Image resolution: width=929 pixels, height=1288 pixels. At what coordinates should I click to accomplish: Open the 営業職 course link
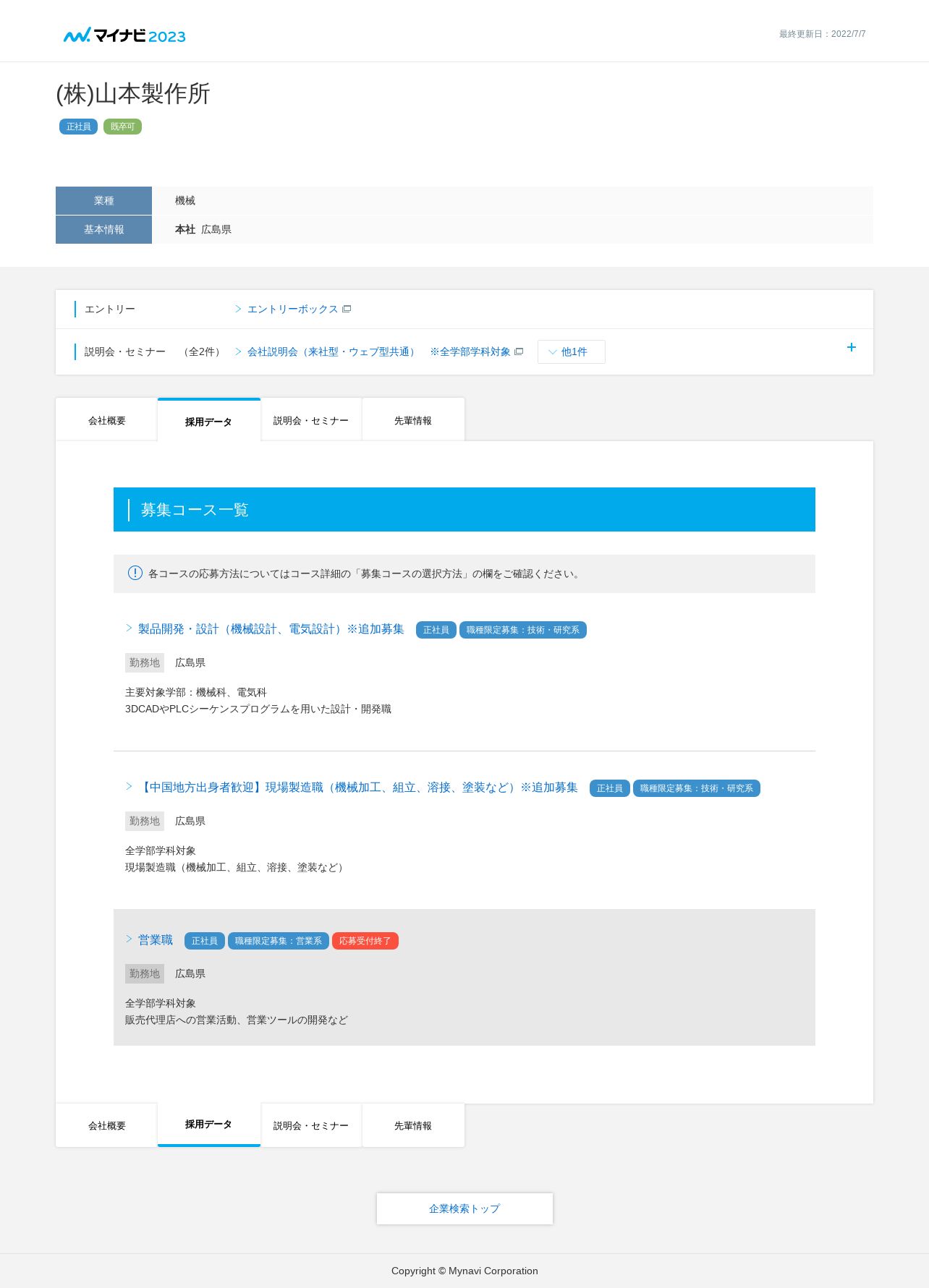pyautogui.click(x=156, y=940)
